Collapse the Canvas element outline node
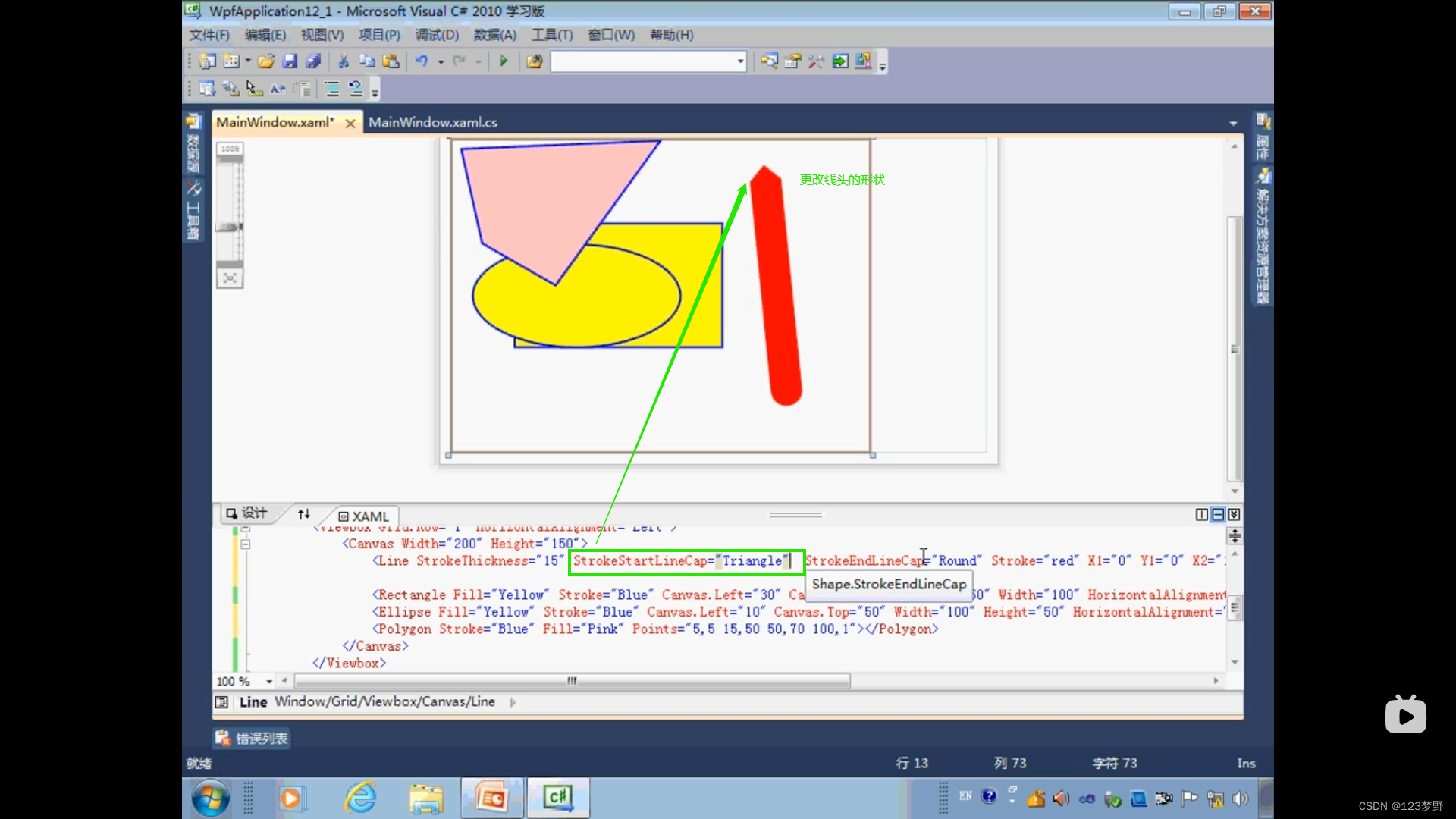The height and width of the screenshot is (819, 1456). [246, 544]
